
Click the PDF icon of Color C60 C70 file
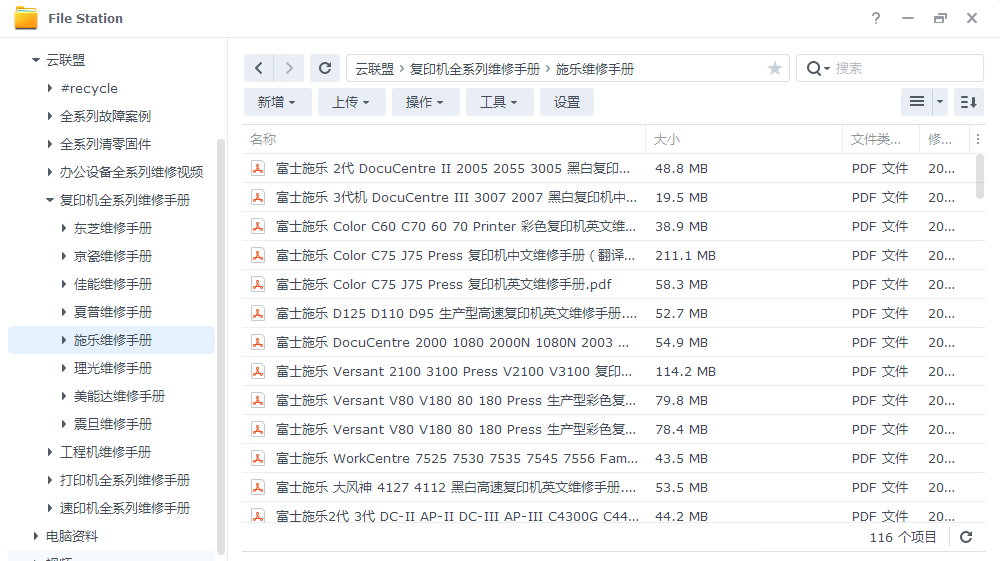(258, 226)
